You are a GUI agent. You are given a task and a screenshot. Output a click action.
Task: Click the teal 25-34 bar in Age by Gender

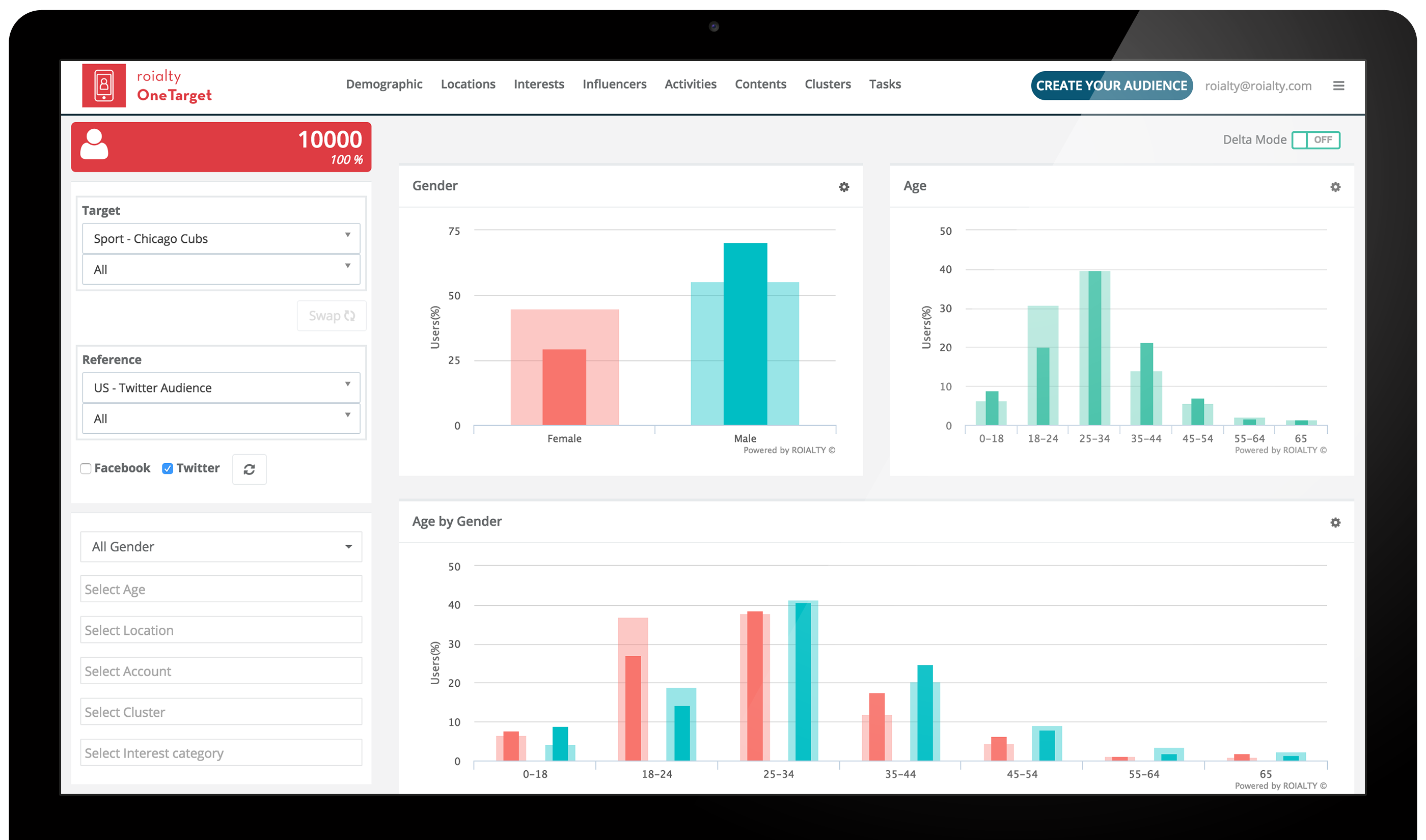(x=803, y=682)
